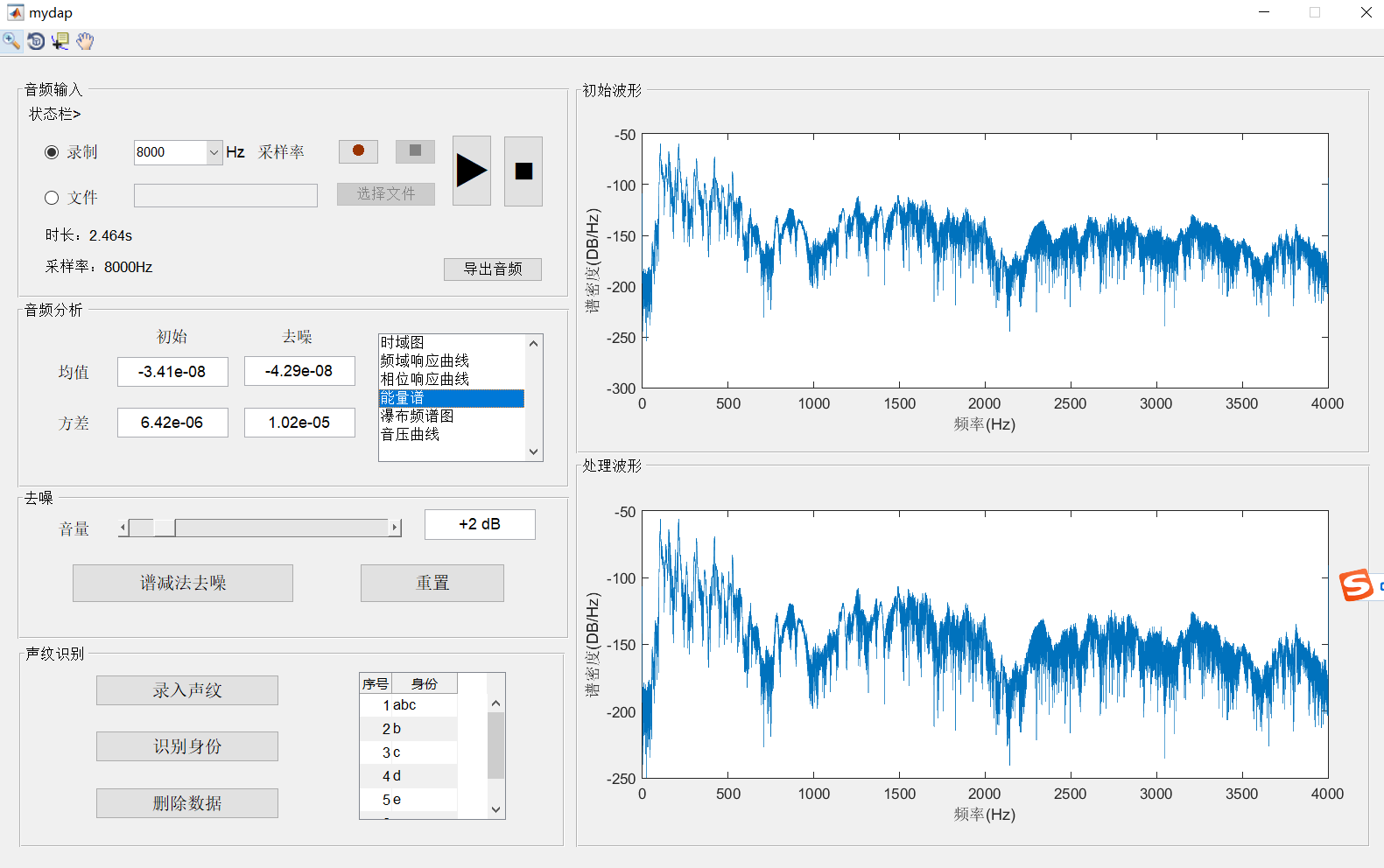Screen dimensions: 1384x868
Task: Click the 身份 column header
Action: pos(425,683)
